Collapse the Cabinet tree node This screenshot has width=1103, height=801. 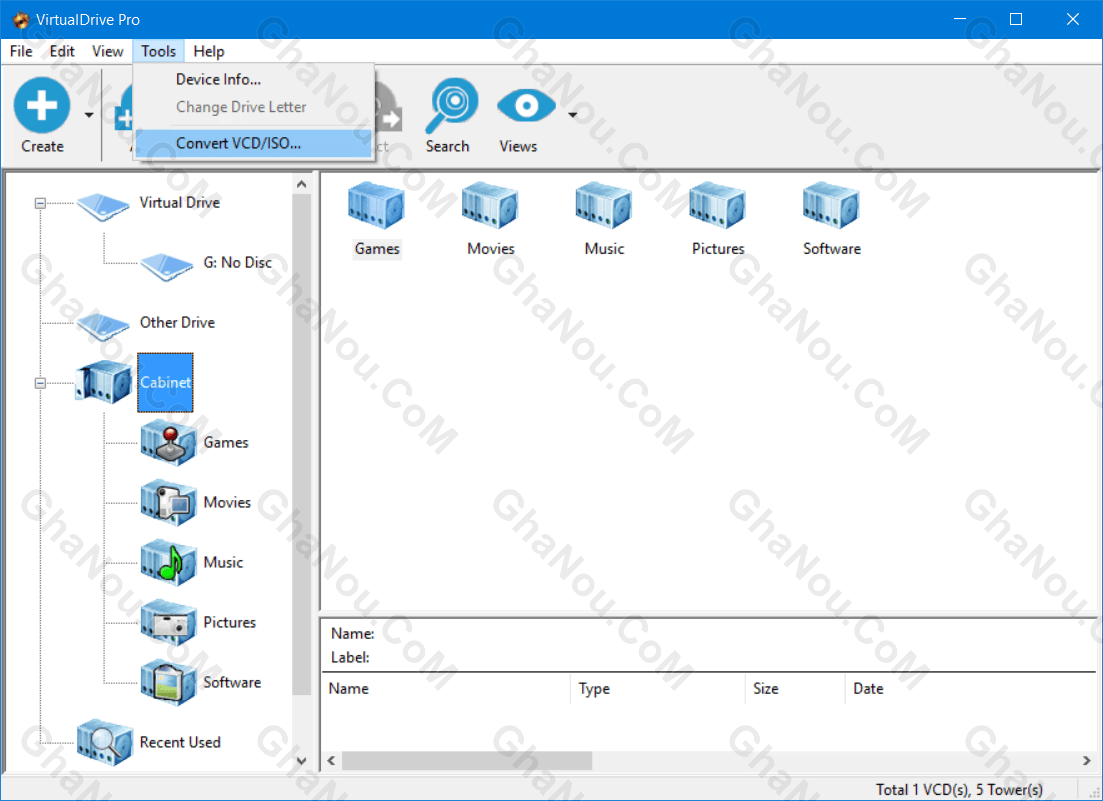pos(40,383)
